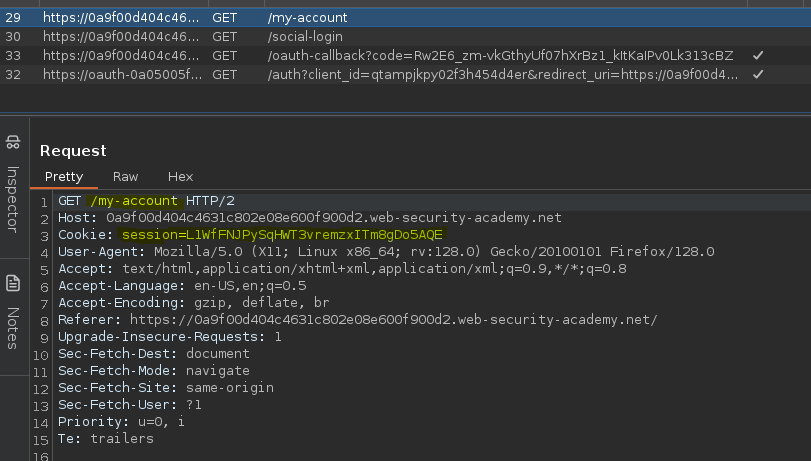Open the Notes side panel icon
This screenshot has width=811, height=461.
click(13, 283)
